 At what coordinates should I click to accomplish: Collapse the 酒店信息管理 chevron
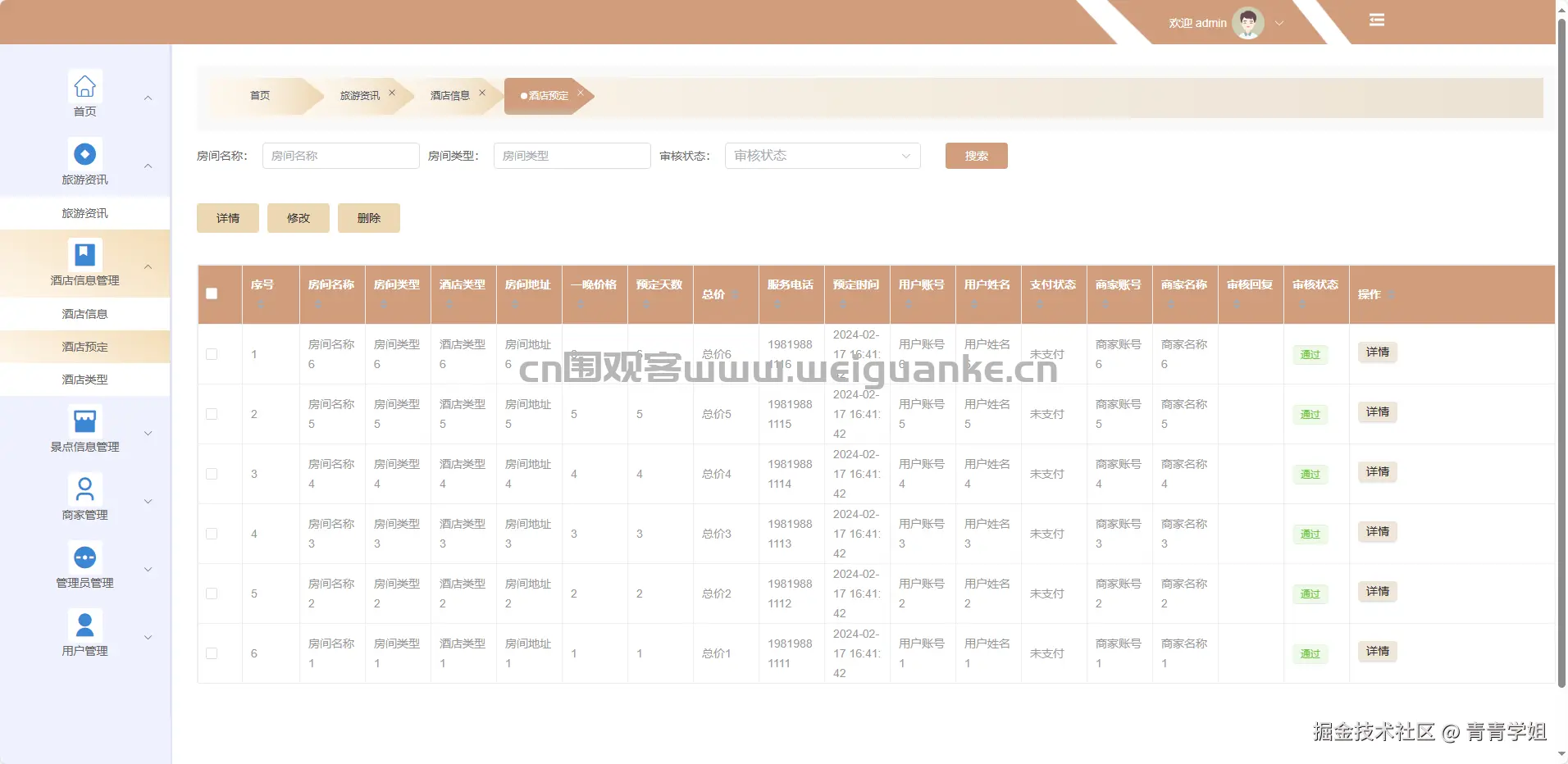pos(148,266)
